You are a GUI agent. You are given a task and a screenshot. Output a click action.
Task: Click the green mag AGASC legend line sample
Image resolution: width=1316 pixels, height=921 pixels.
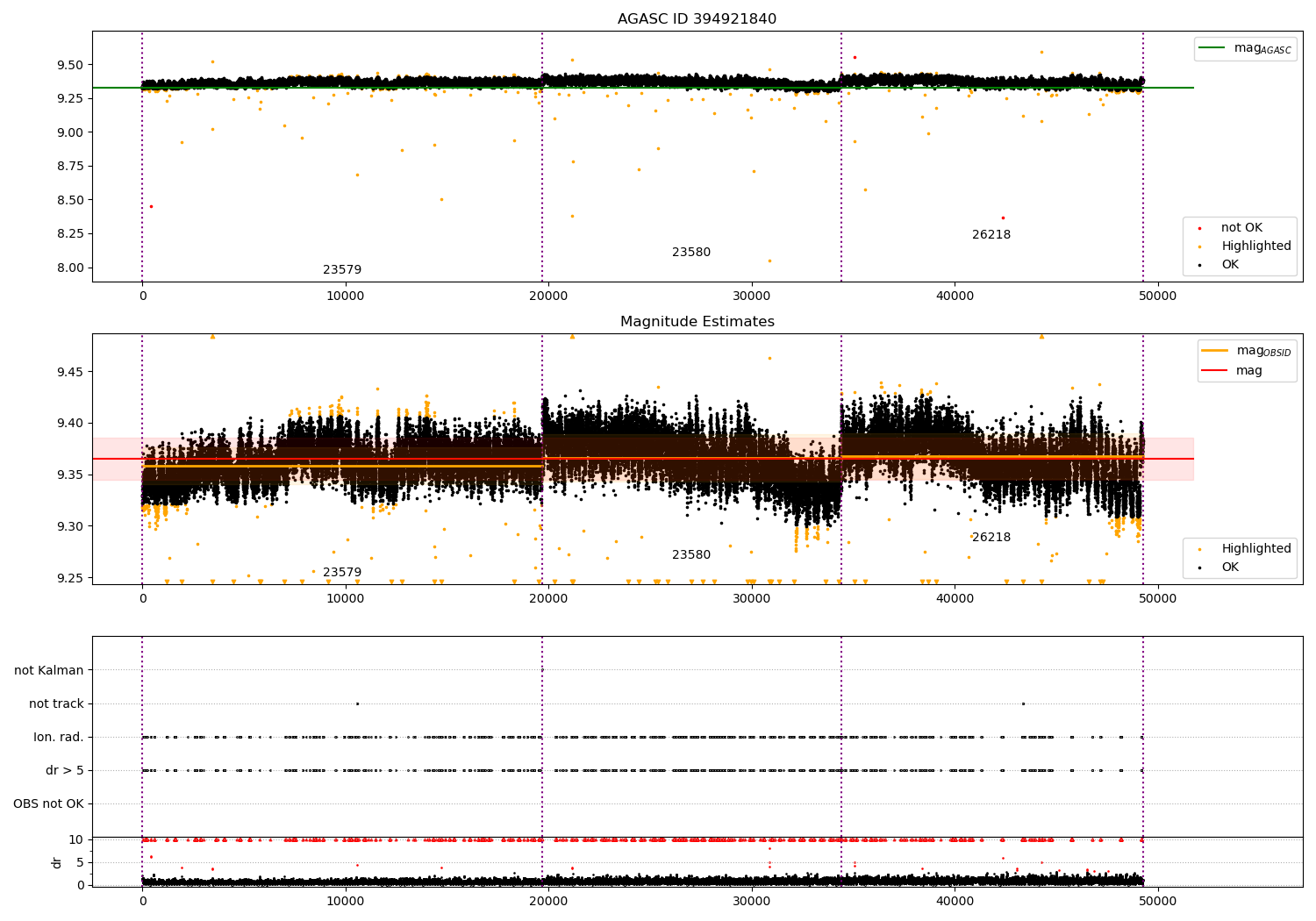pyautogui.click(x=1212, y=48)
